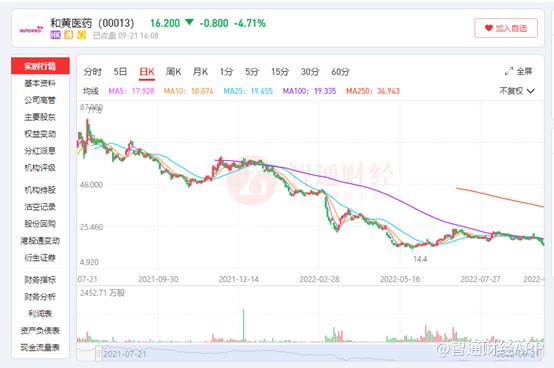Click the range slider handle at 2021-07-21
This screenshot has height=368, width=554.
coord(99,353)
